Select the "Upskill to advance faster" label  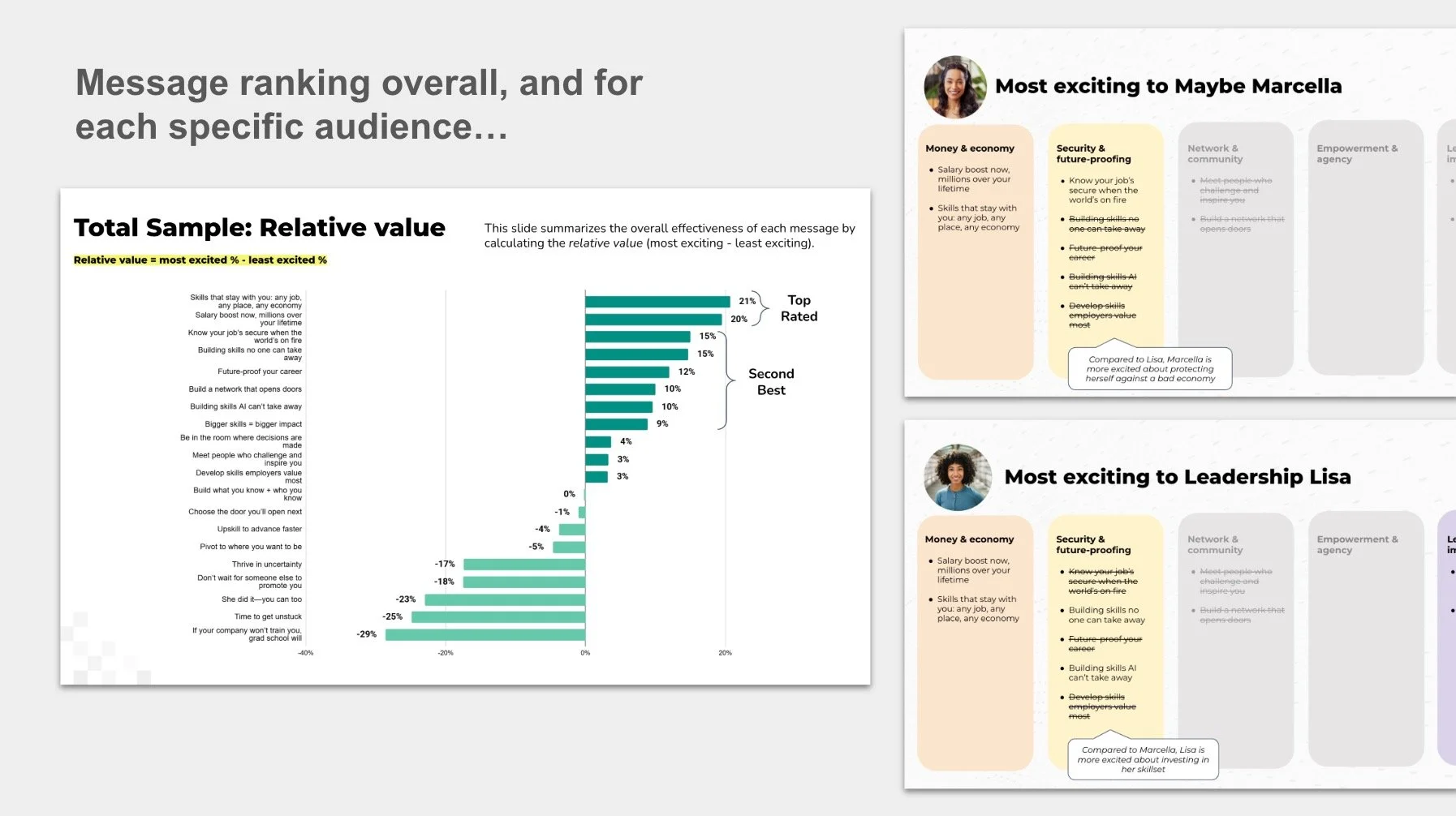260,529
